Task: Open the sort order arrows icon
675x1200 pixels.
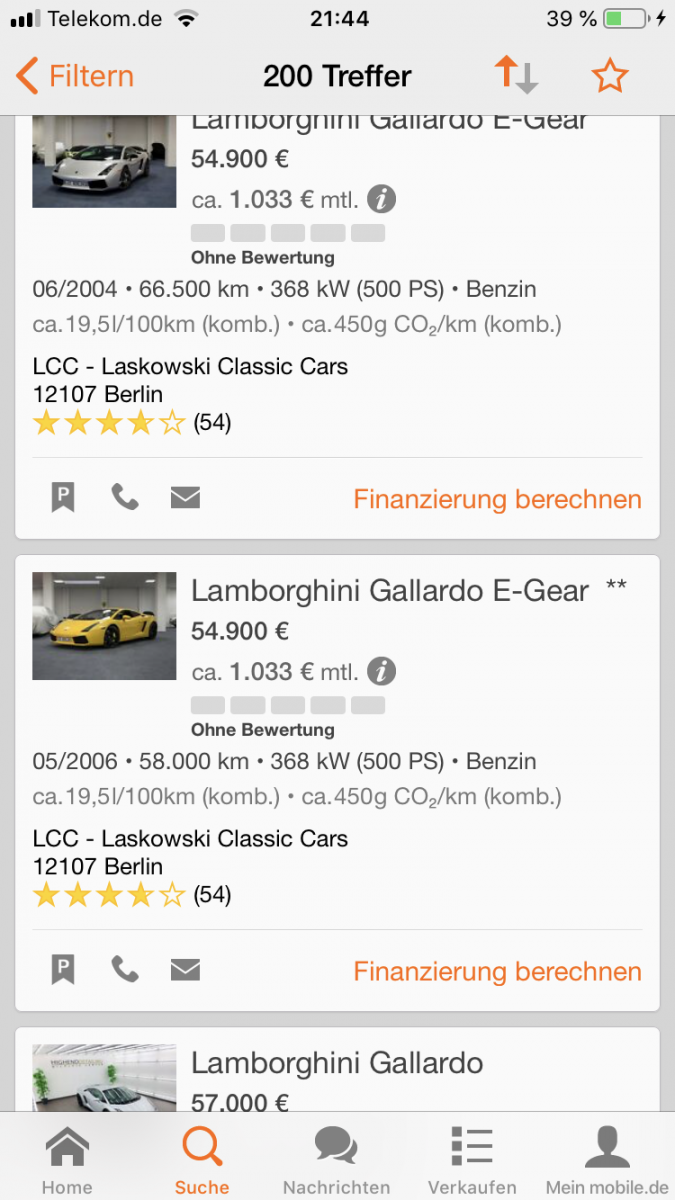Action: 516,76
